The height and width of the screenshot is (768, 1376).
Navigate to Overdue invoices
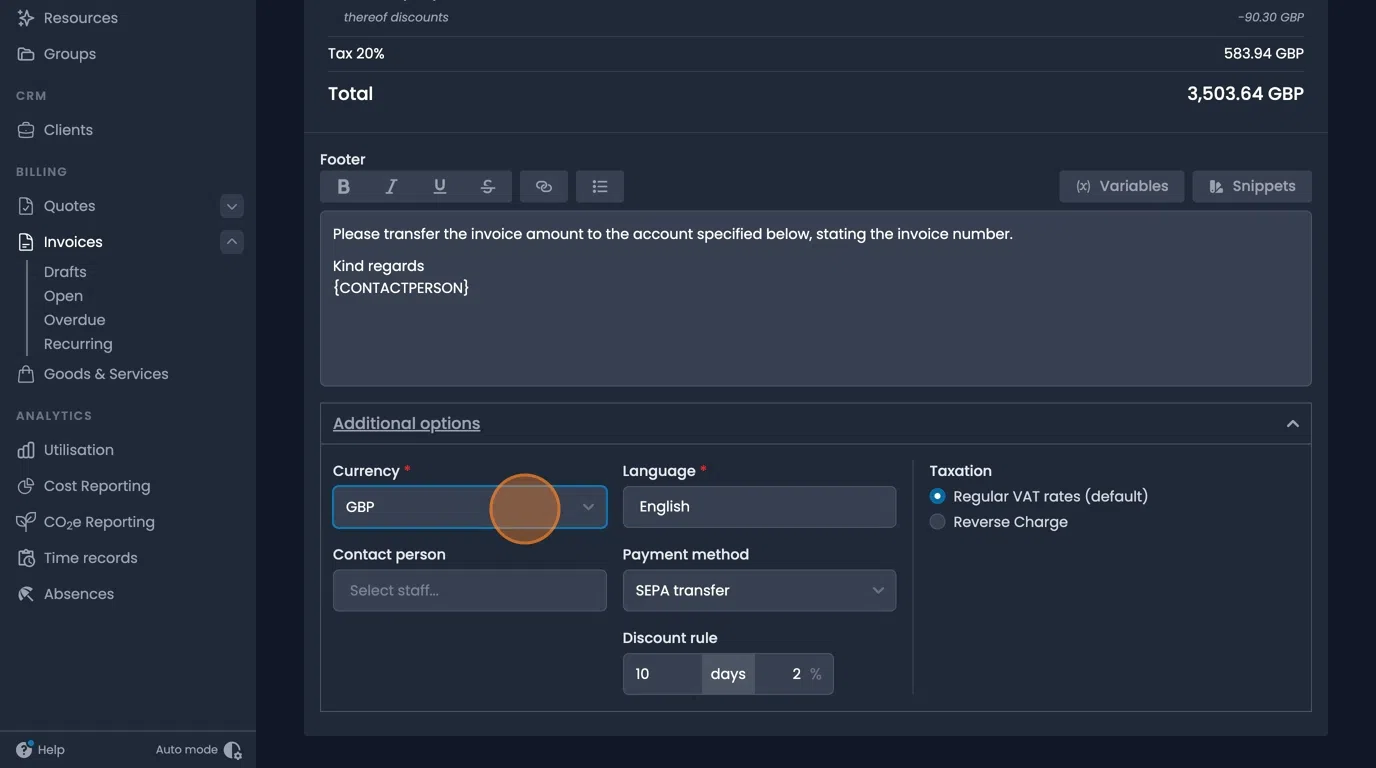coord(74,319)
